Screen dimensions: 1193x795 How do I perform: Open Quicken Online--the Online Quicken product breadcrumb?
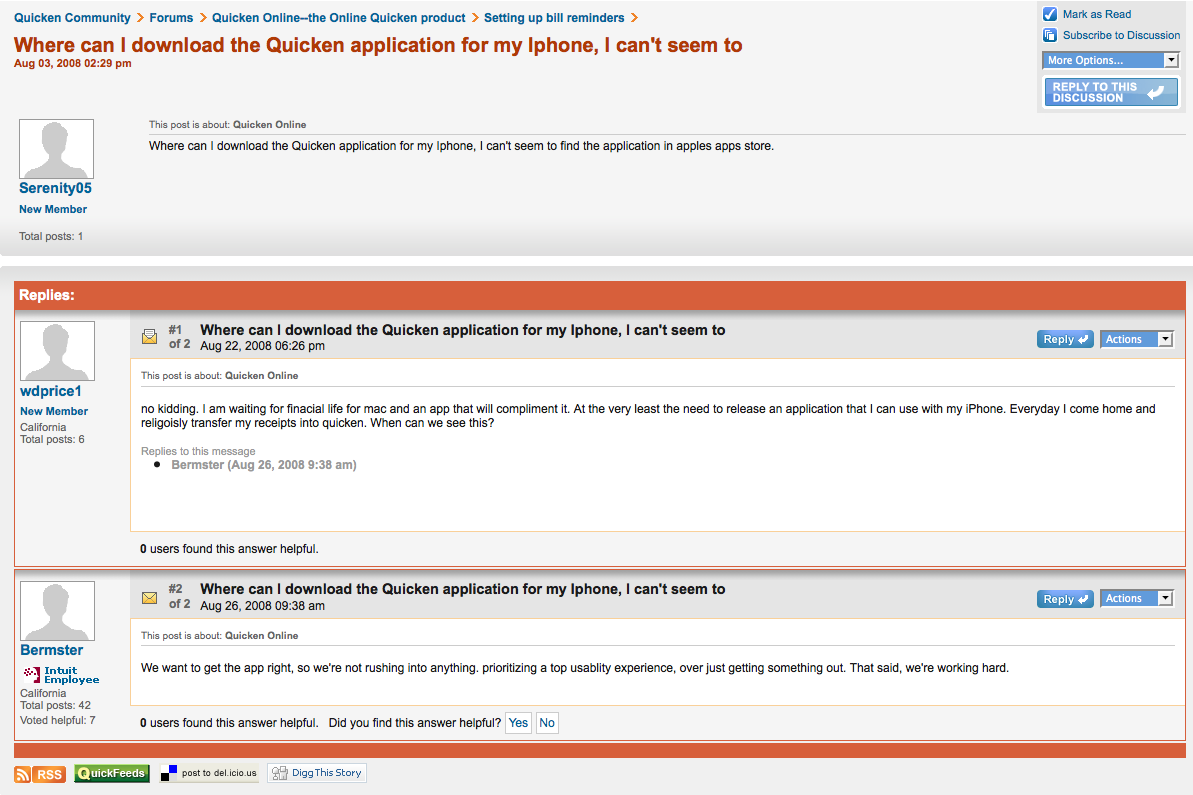click(339, 17)
